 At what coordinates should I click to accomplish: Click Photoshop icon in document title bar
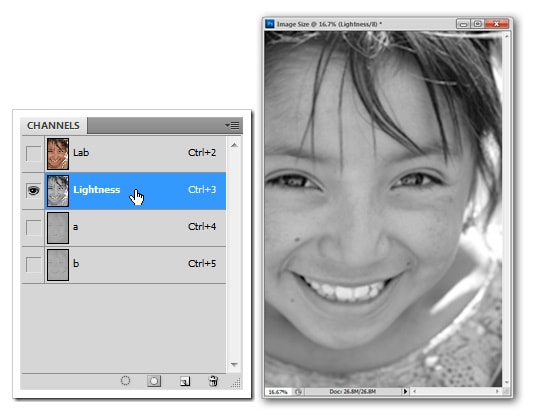[x=270, y=24]
